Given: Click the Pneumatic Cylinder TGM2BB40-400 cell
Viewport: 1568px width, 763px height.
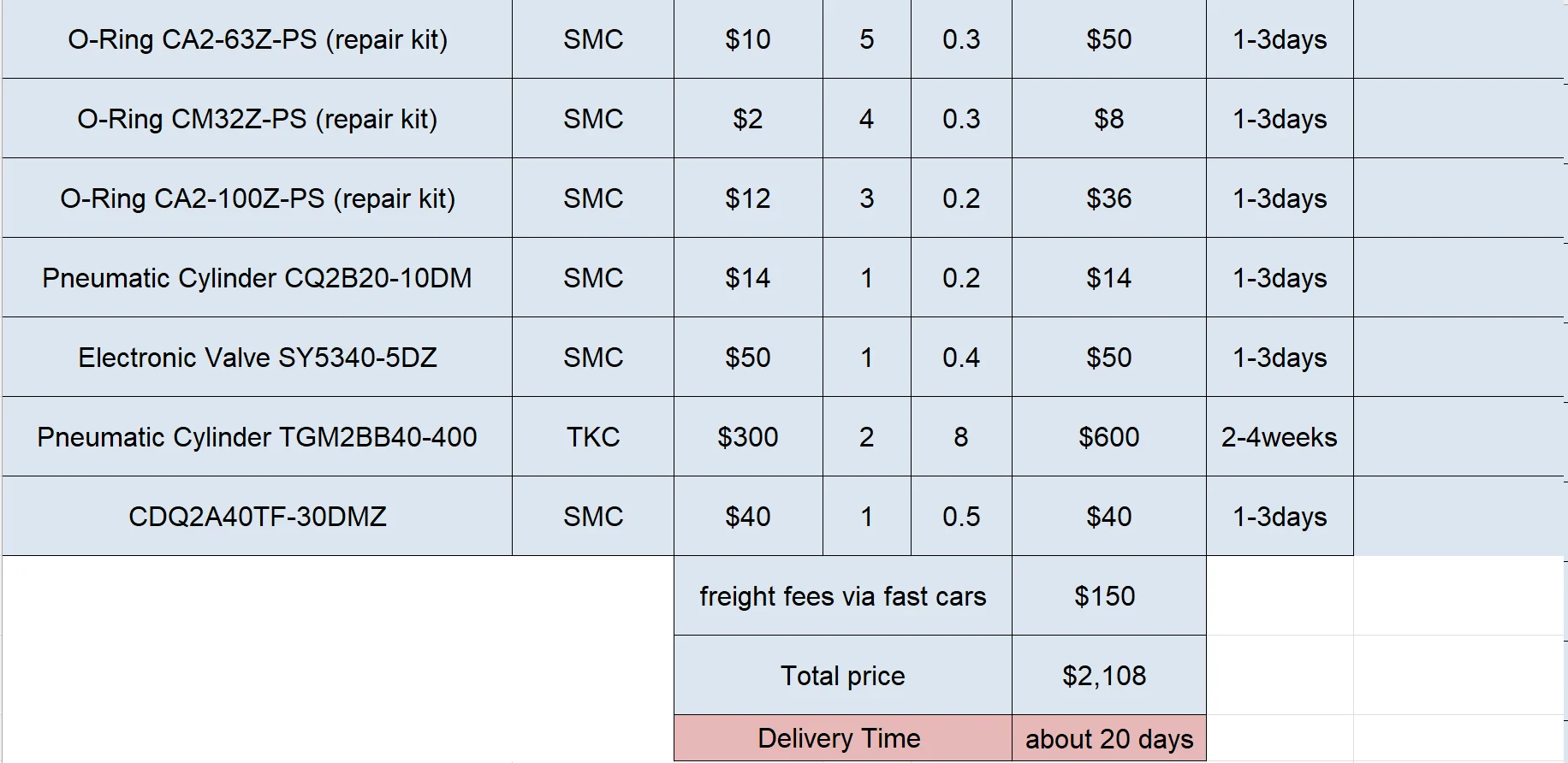Looking at the screenshot, I should 257,437.
